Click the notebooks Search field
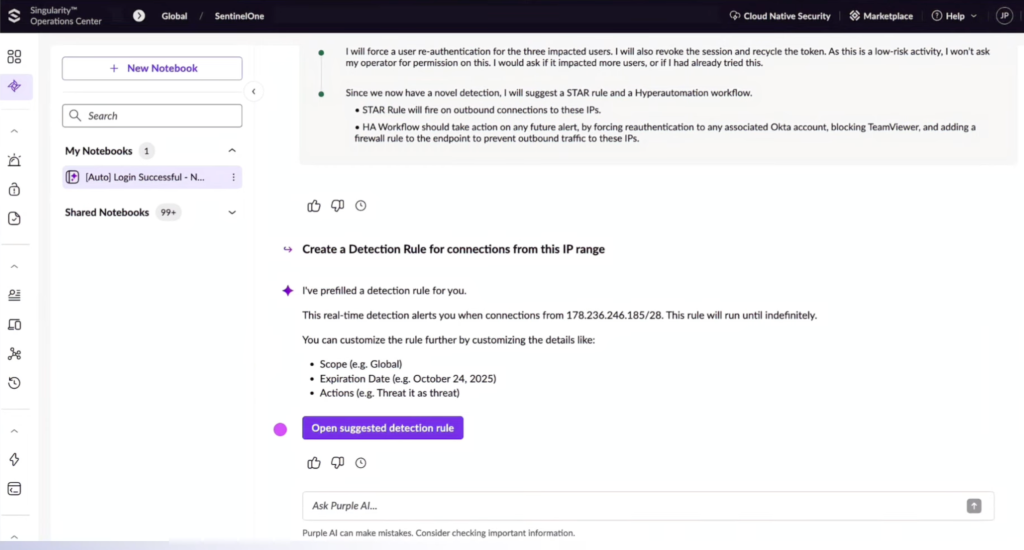 [152, 116]
